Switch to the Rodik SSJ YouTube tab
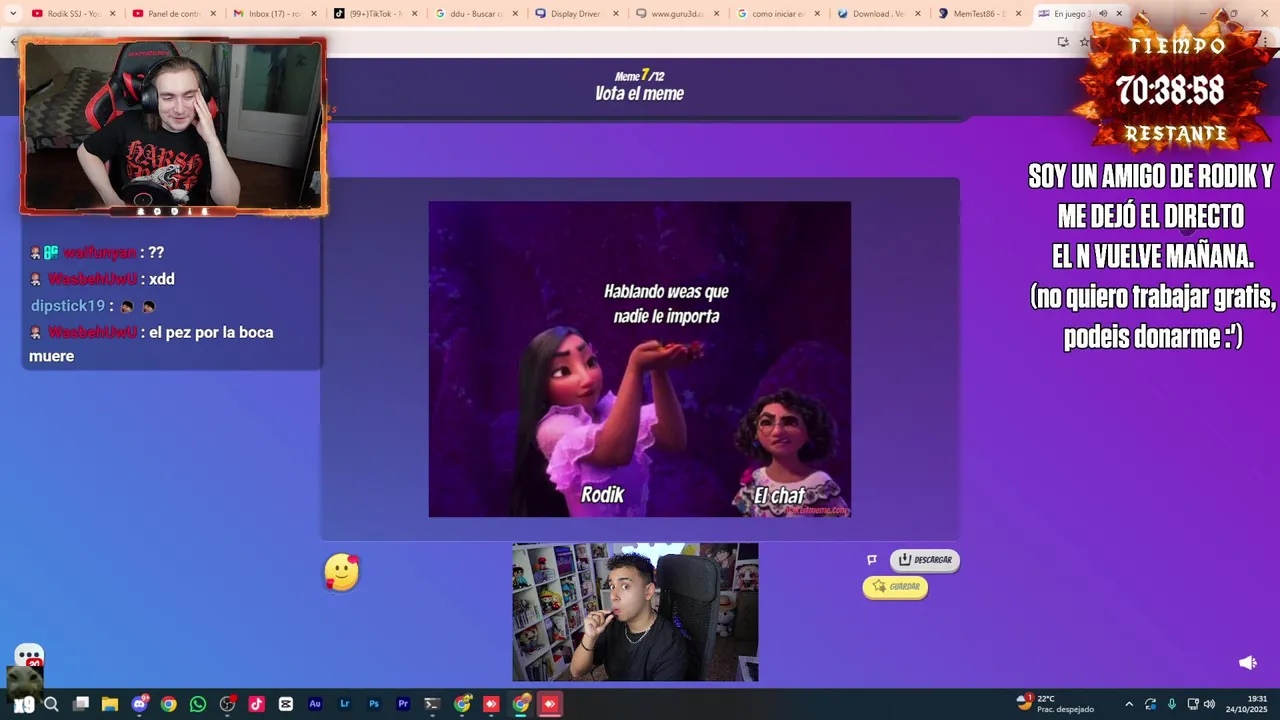Image resolution: width=1280 pixels, height=720 pixels. [x=73, y=14]
